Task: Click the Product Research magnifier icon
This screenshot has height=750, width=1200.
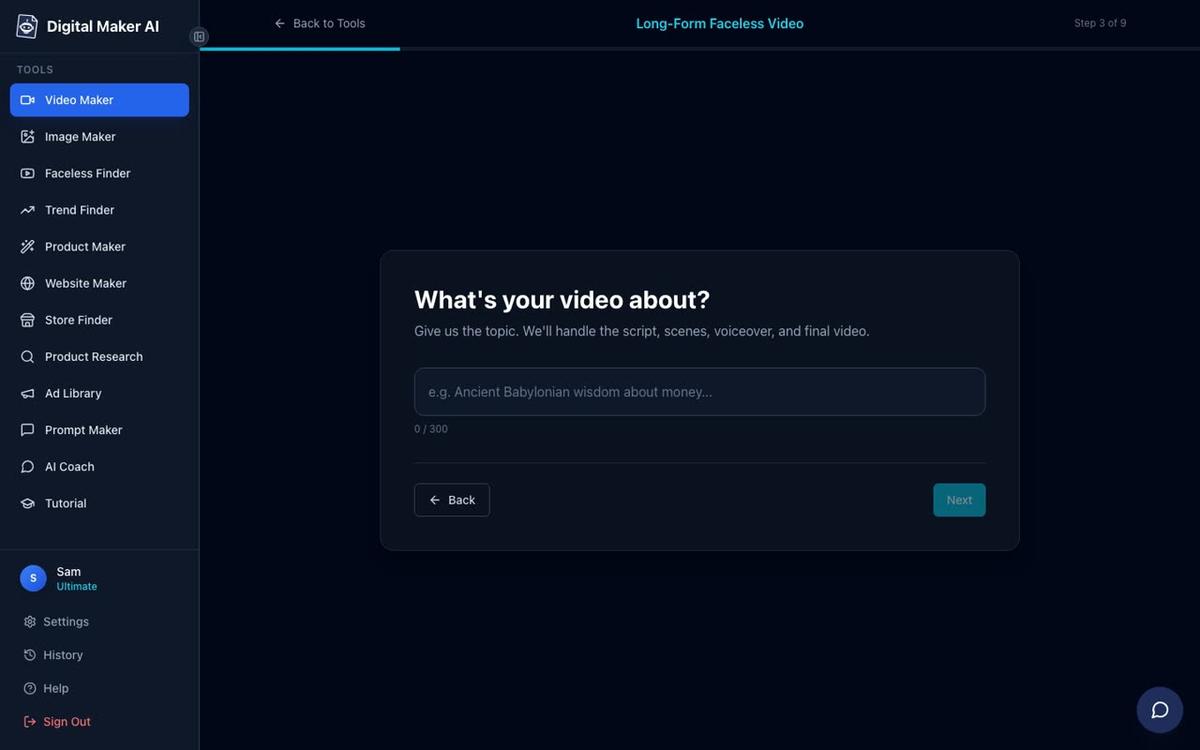Action: (27, 357)
